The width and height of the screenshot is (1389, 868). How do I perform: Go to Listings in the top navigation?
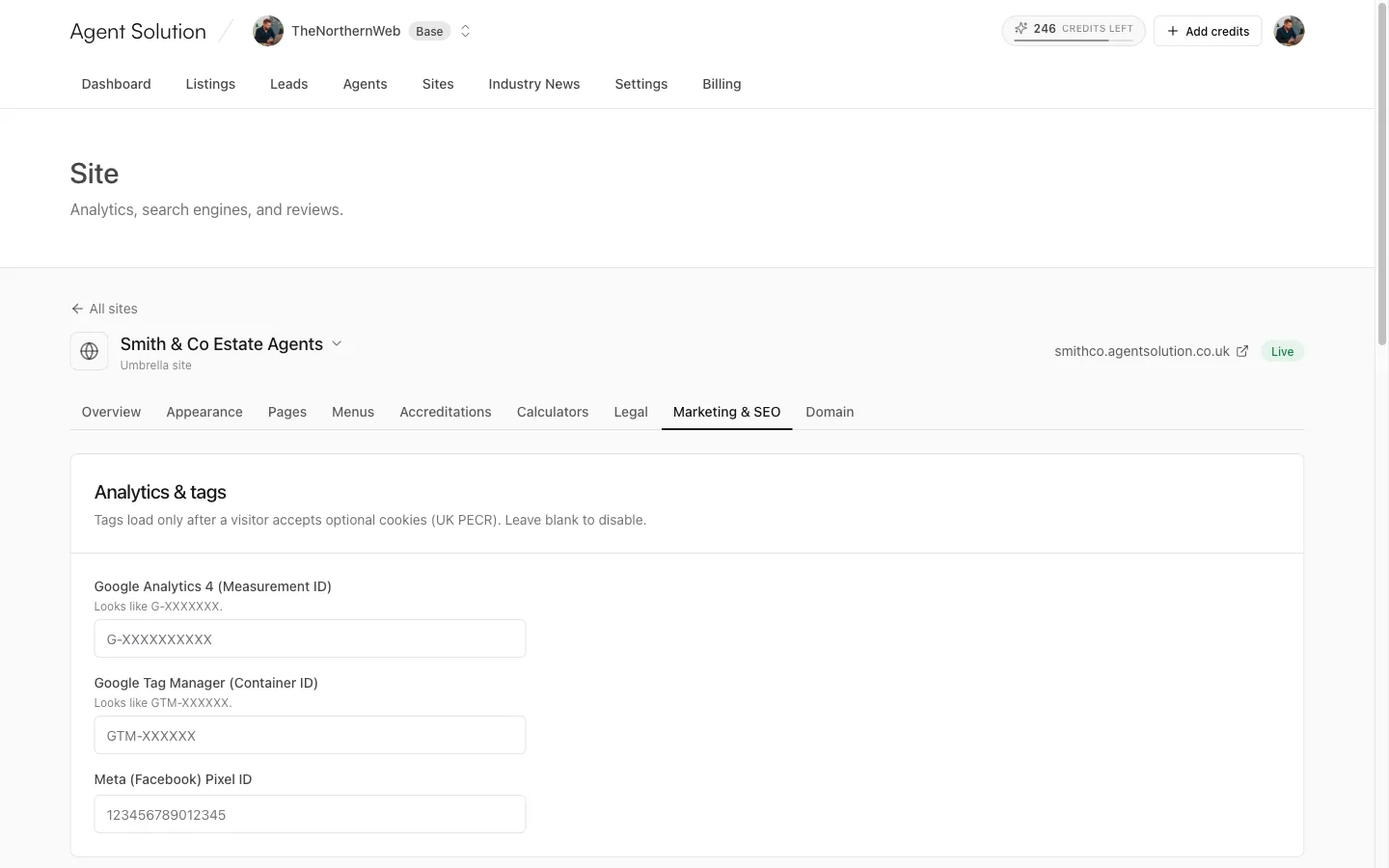coord(210,84)
